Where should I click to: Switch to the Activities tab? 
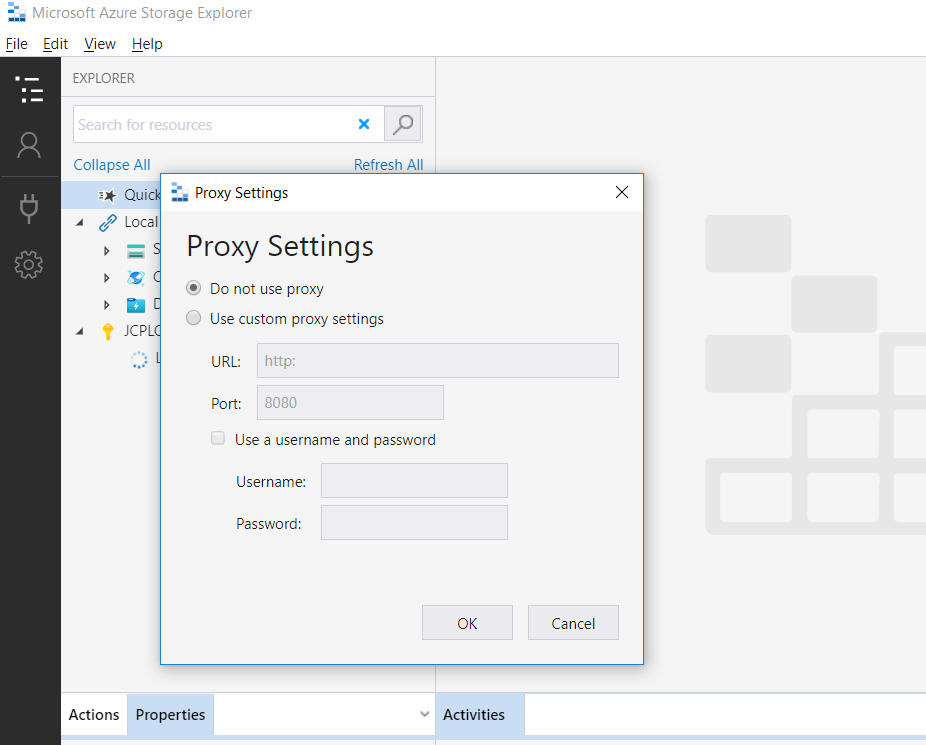[x=478, y=714]
